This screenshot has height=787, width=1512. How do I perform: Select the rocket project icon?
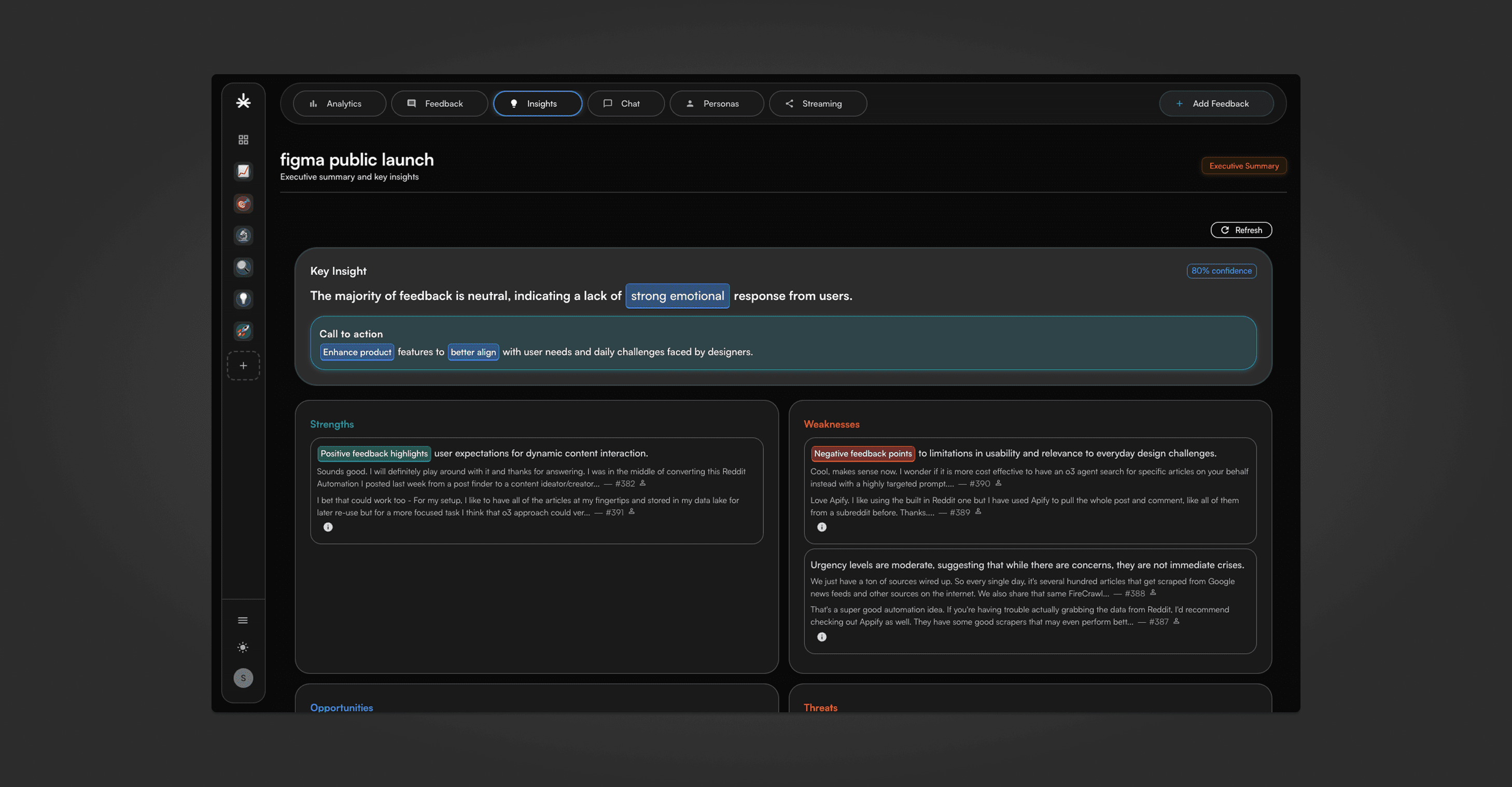pyautogui.click(x=243, y=330)
